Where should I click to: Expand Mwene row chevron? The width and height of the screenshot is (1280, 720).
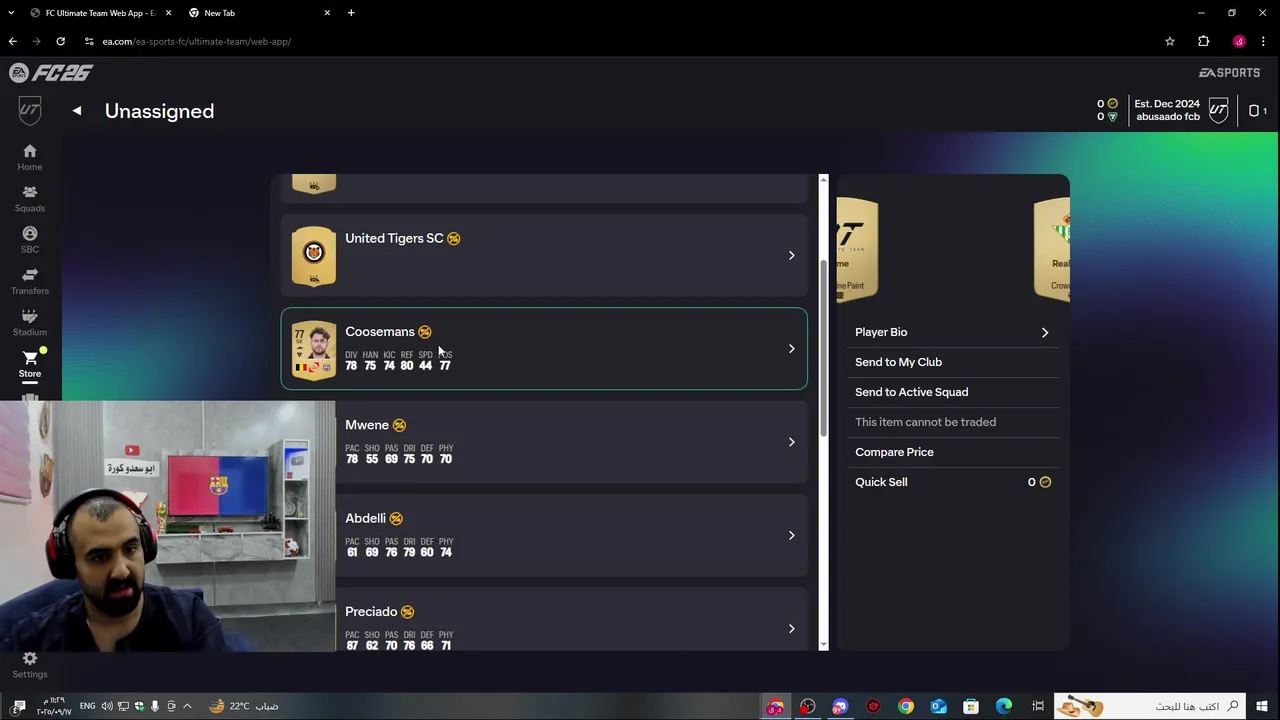[x=791, y=442]
